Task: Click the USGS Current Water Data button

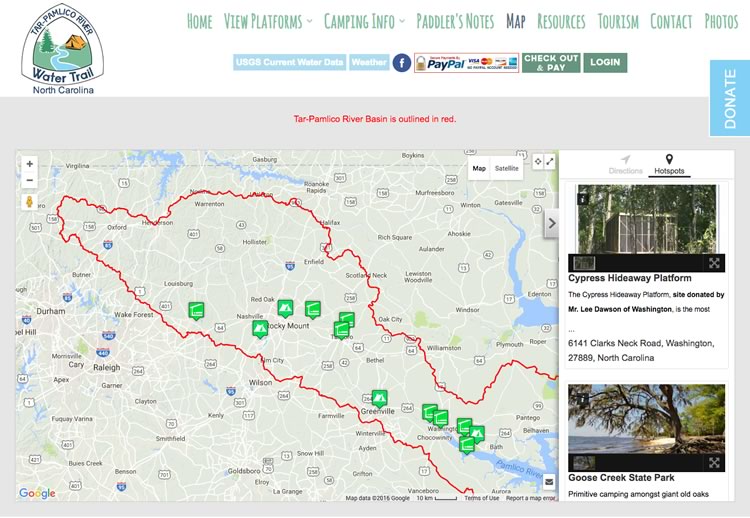Action: coord(289,62)
